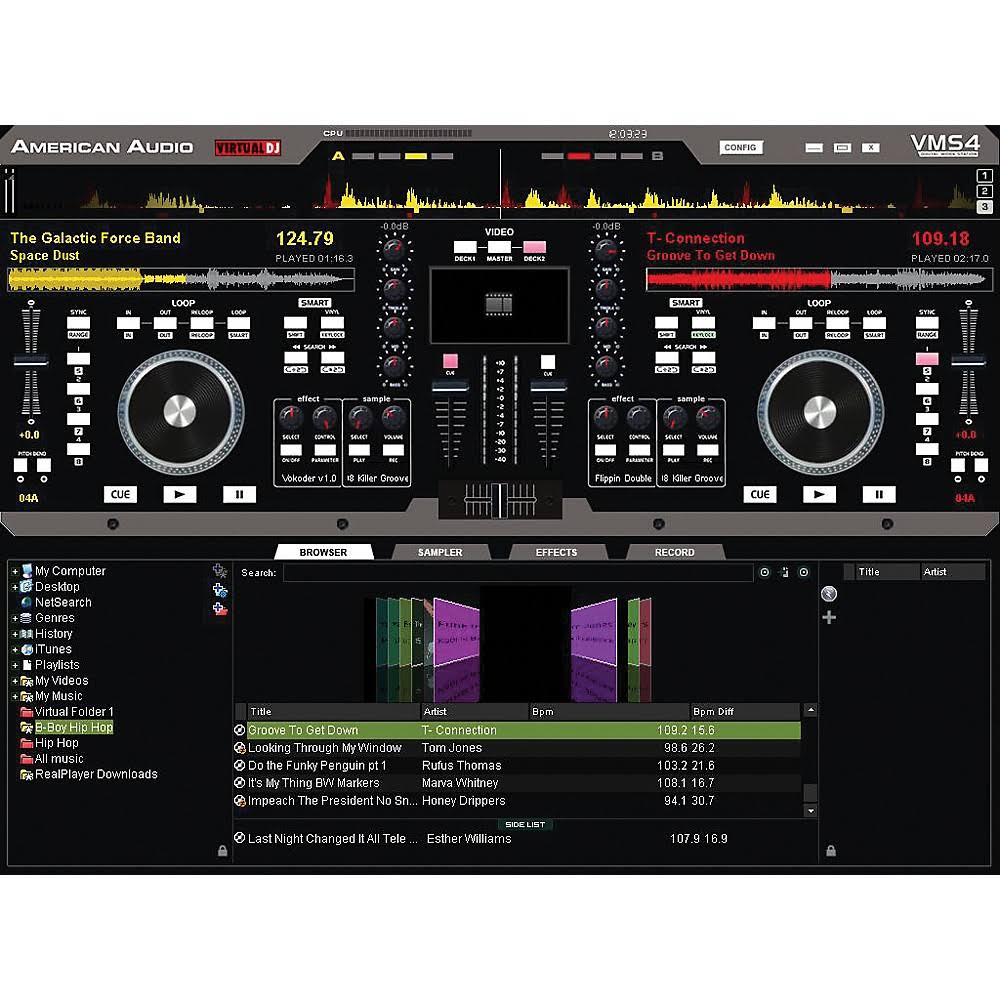1000x1000 pixels.
Task: Sort the track list by Bpm column
Action: pyautogui.click(x=609, y=711)
